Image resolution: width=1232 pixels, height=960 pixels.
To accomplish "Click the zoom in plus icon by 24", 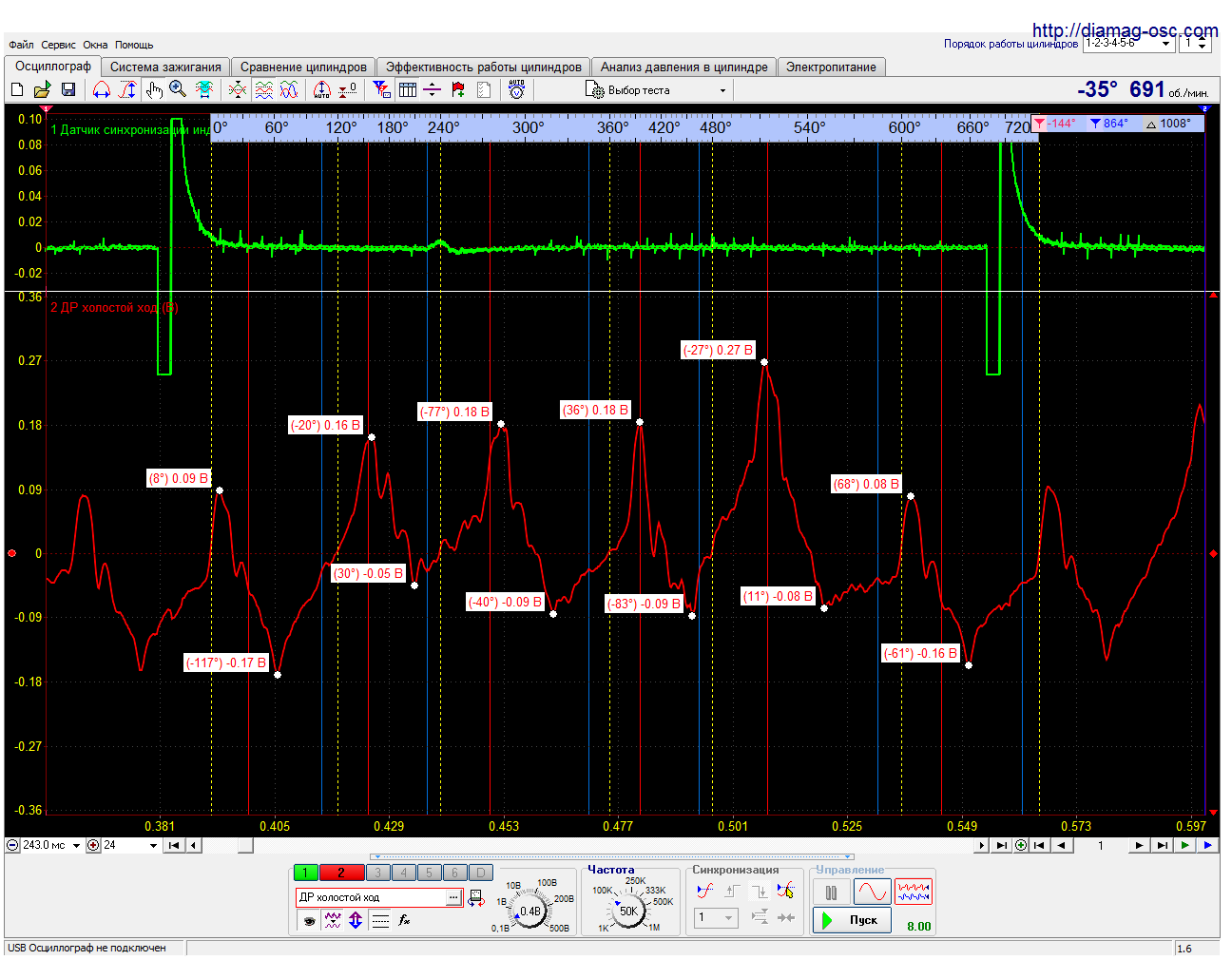I will 93,845.
